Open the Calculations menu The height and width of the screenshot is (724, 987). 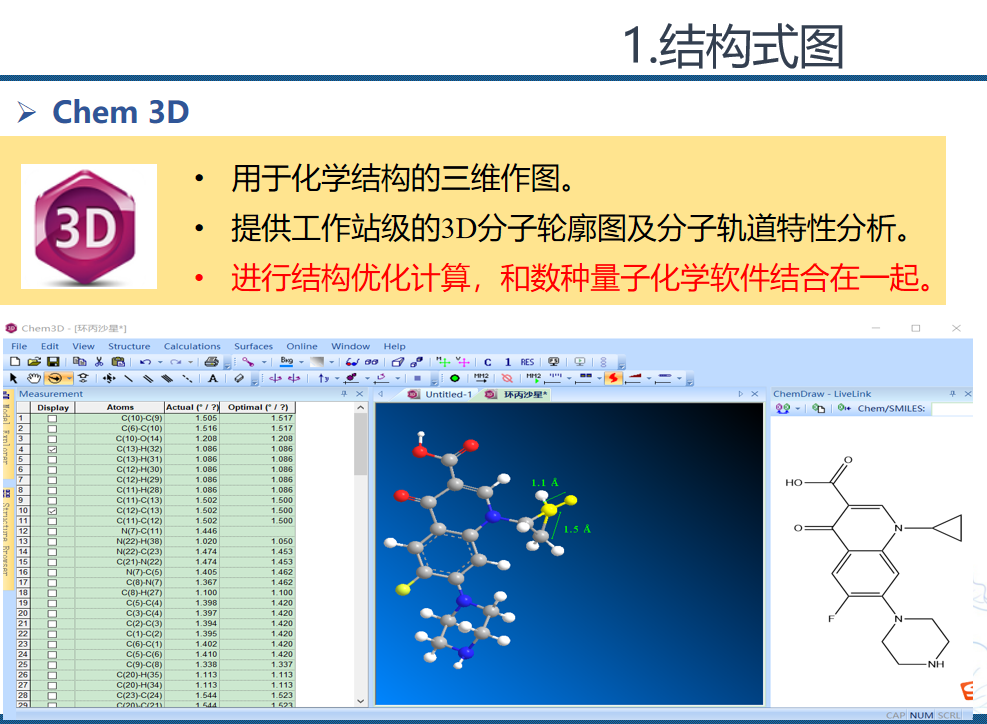(192, 346)
